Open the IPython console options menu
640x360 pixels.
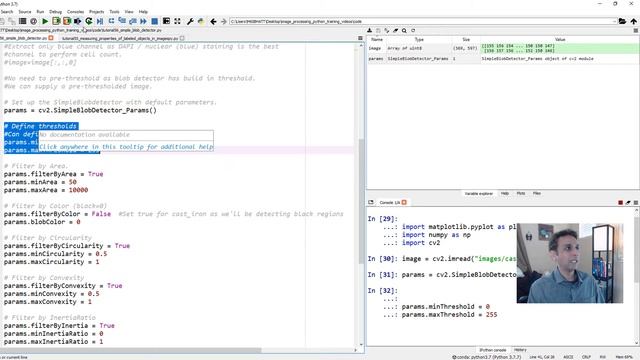pyautogui.click(x=636, y=202)
